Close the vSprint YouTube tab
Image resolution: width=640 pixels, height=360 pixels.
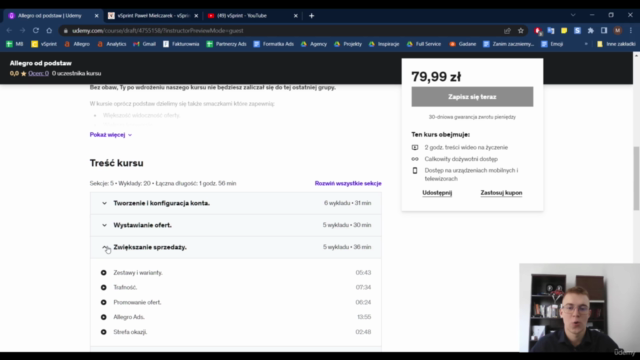[x=296, y=16]
